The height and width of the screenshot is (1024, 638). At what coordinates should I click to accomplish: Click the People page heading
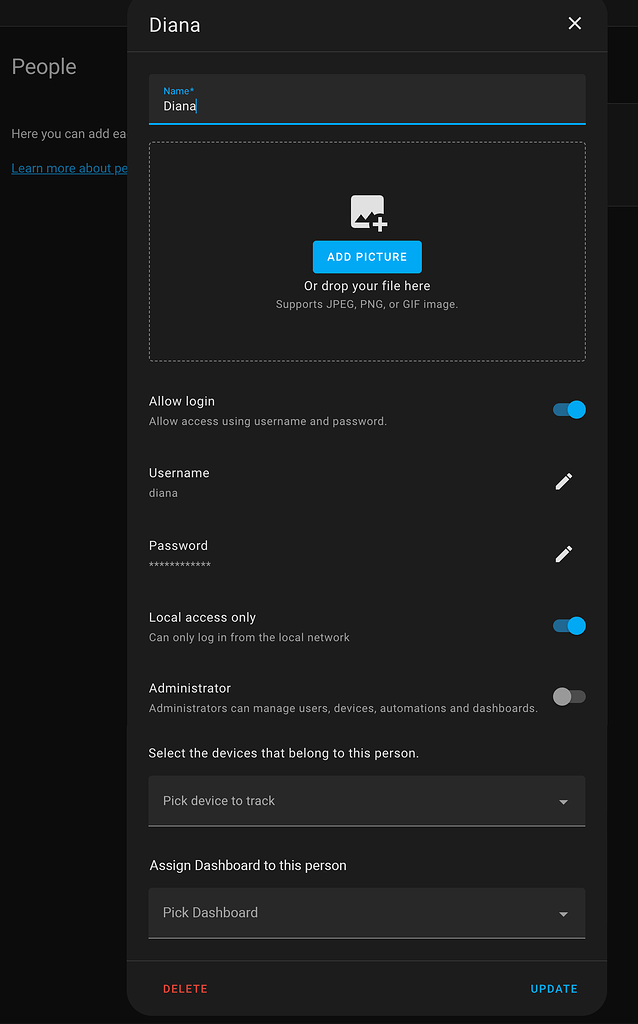tap(44, 67)
